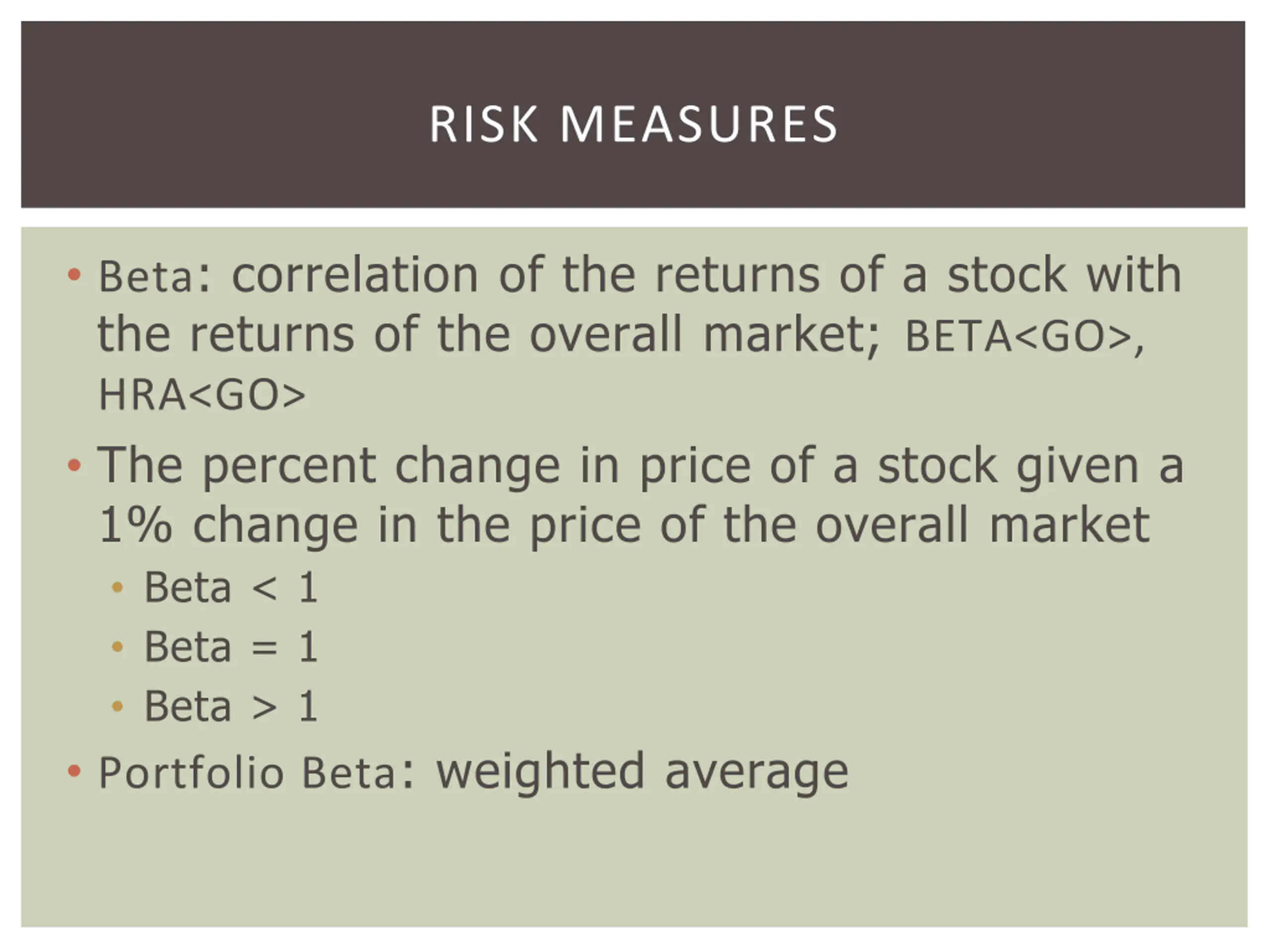The height and width of the screenshot is (952, 1270).
Task: Click the phrase 'The percent change in price'
Action: coord(424,467)
